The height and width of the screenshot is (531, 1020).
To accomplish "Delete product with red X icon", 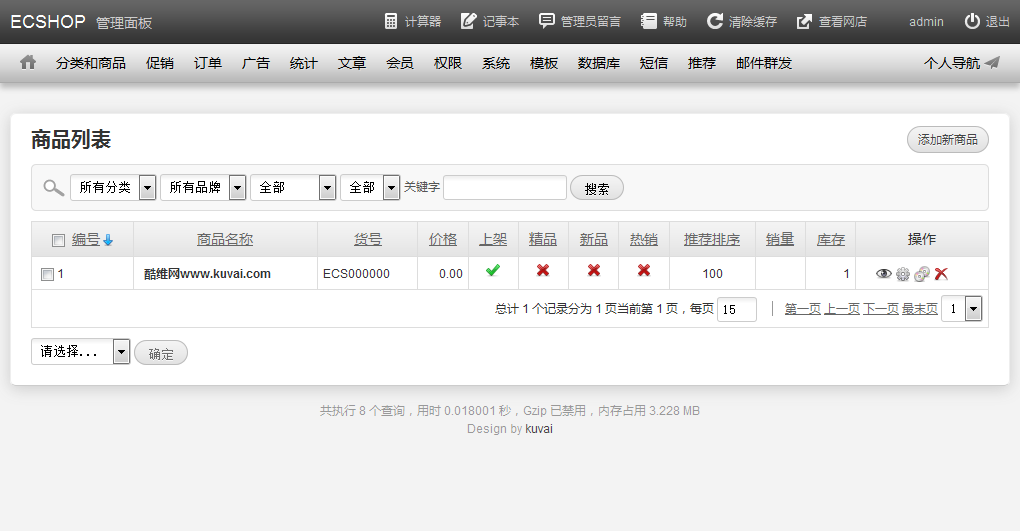I will coord(941,274).
